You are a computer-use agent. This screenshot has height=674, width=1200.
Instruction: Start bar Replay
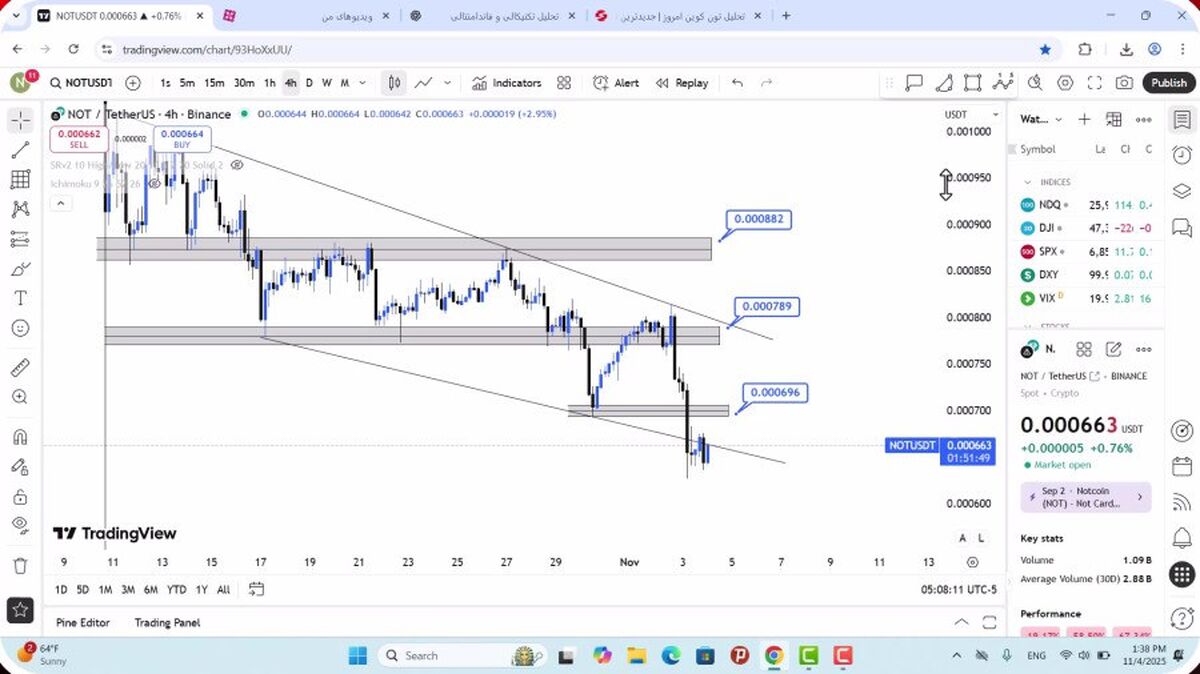682,83
